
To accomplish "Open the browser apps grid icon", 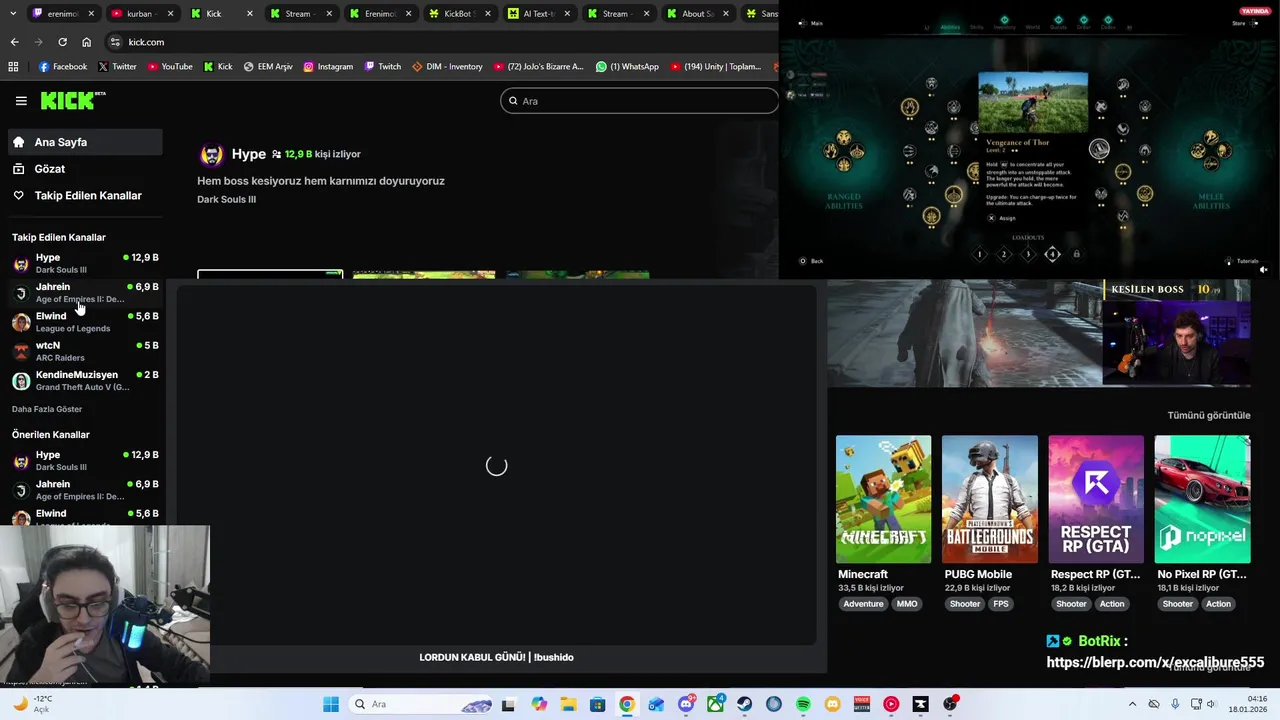I will (x=13, y=67).
